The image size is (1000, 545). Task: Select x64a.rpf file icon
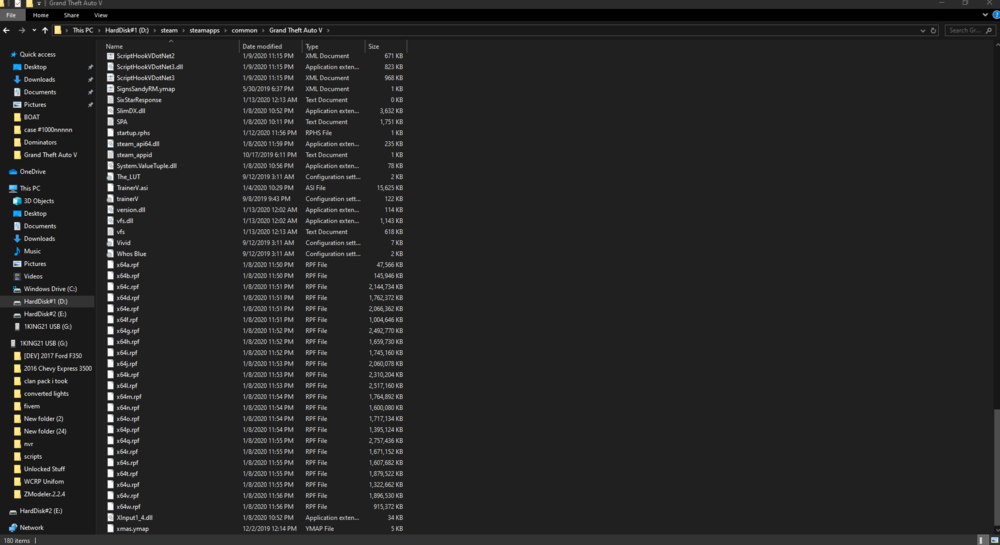110,265
